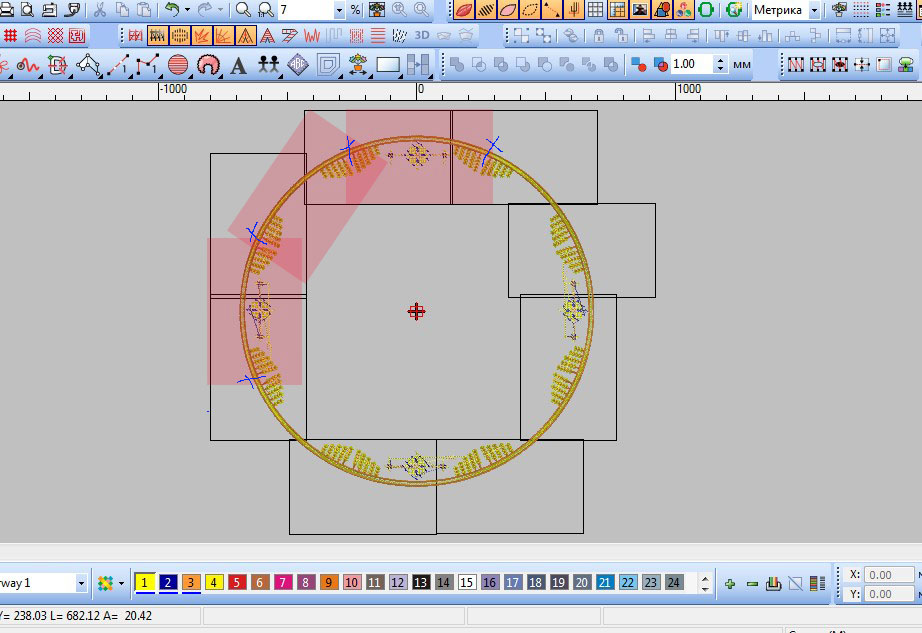Select the red ring shape tool
922x633 pixels.
click(x=208, y=65)
